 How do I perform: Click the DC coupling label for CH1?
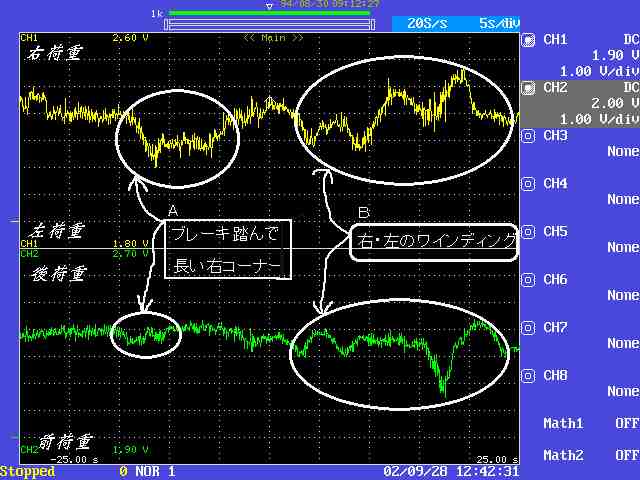click(631, 40)
